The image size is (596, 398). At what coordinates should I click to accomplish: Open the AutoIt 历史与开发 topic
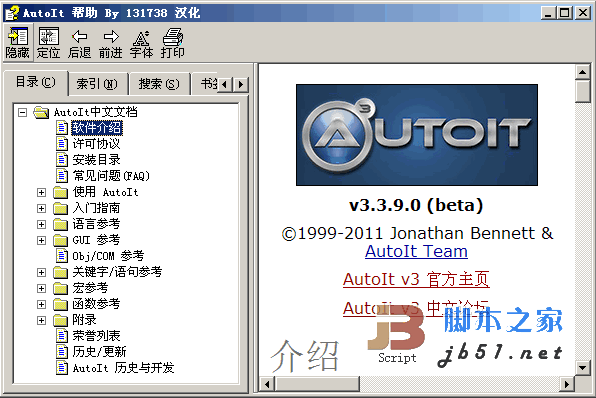(x=123, y=368)
